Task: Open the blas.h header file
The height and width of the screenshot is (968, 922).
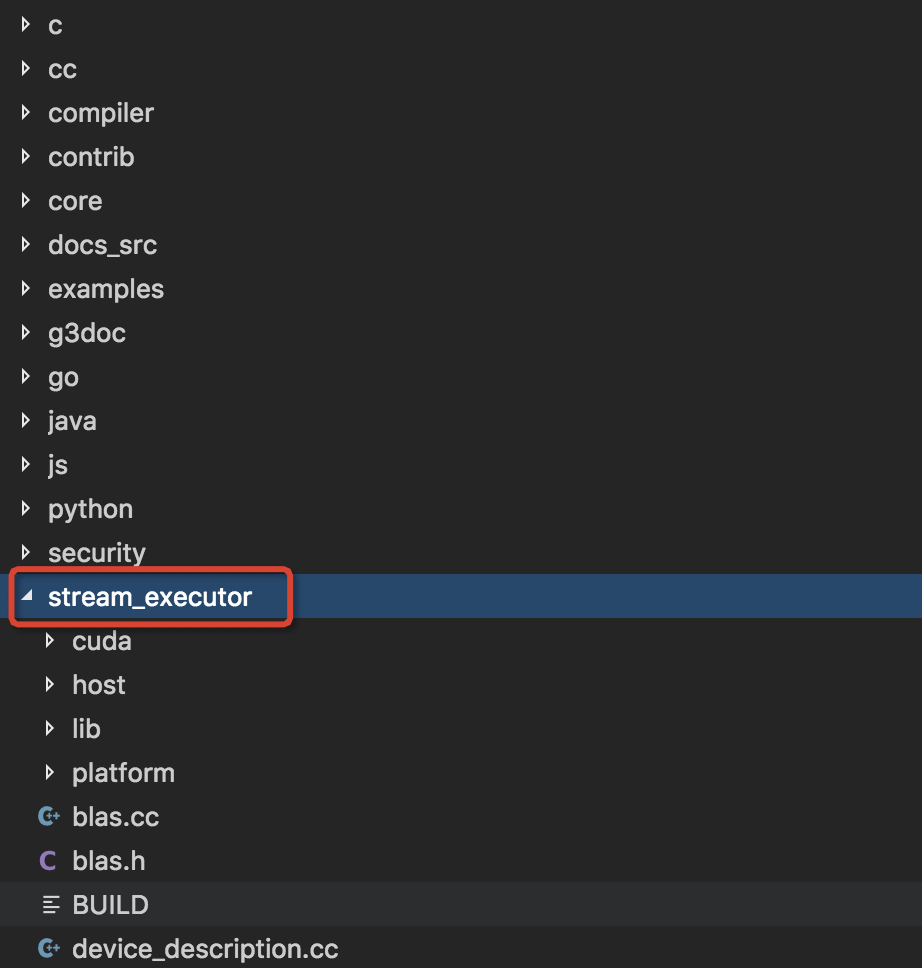Action: click(x=109, y=861)
